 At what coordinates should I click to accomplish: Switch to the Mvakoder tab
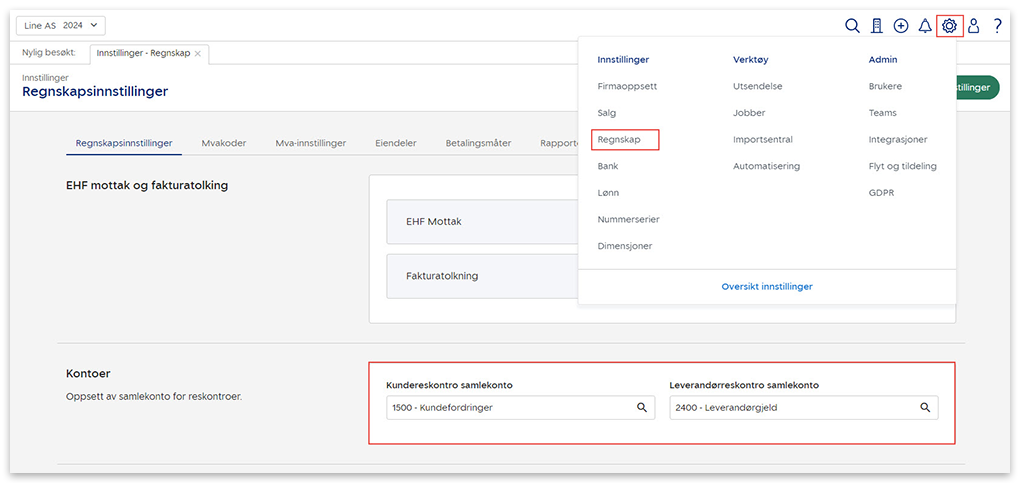[223, 143]
